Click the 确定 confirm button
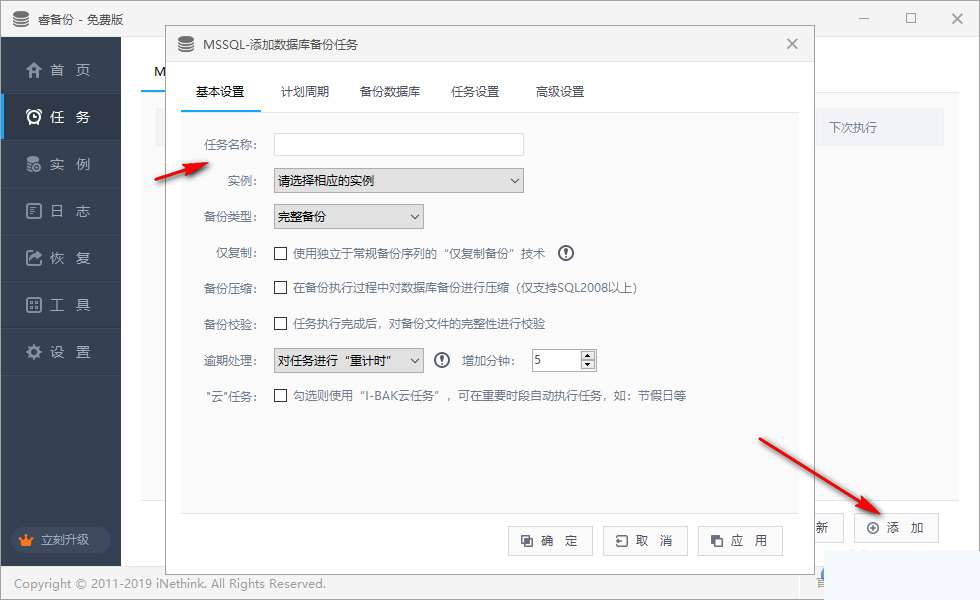The width and height of the screenshot is (980, 600). click(550, 541)
